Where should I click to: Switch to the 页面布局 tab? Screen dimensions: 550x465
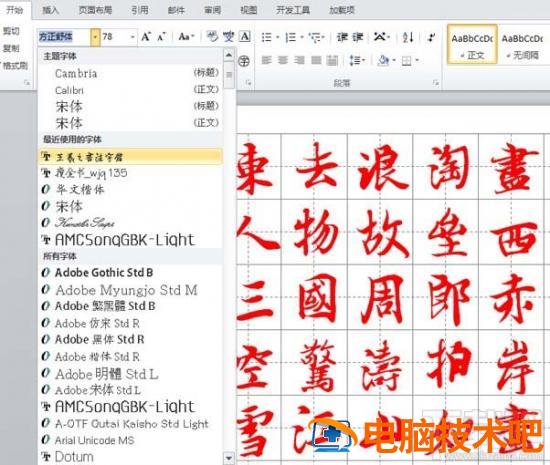95,10
